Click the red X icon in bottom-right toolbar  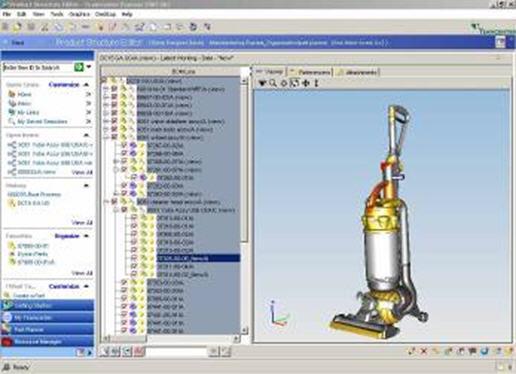pyautogui.click(x=424, y=351)
